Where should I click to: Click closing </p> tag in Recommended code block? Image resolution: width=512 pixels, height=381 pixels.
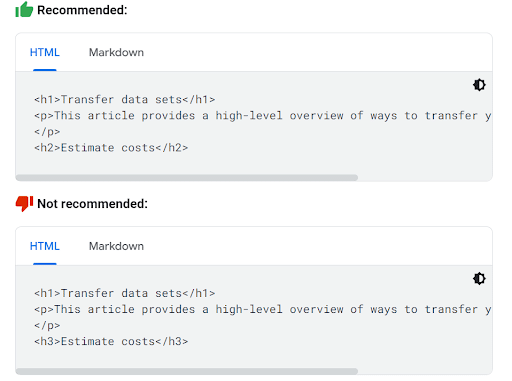(x=47, y=132)
